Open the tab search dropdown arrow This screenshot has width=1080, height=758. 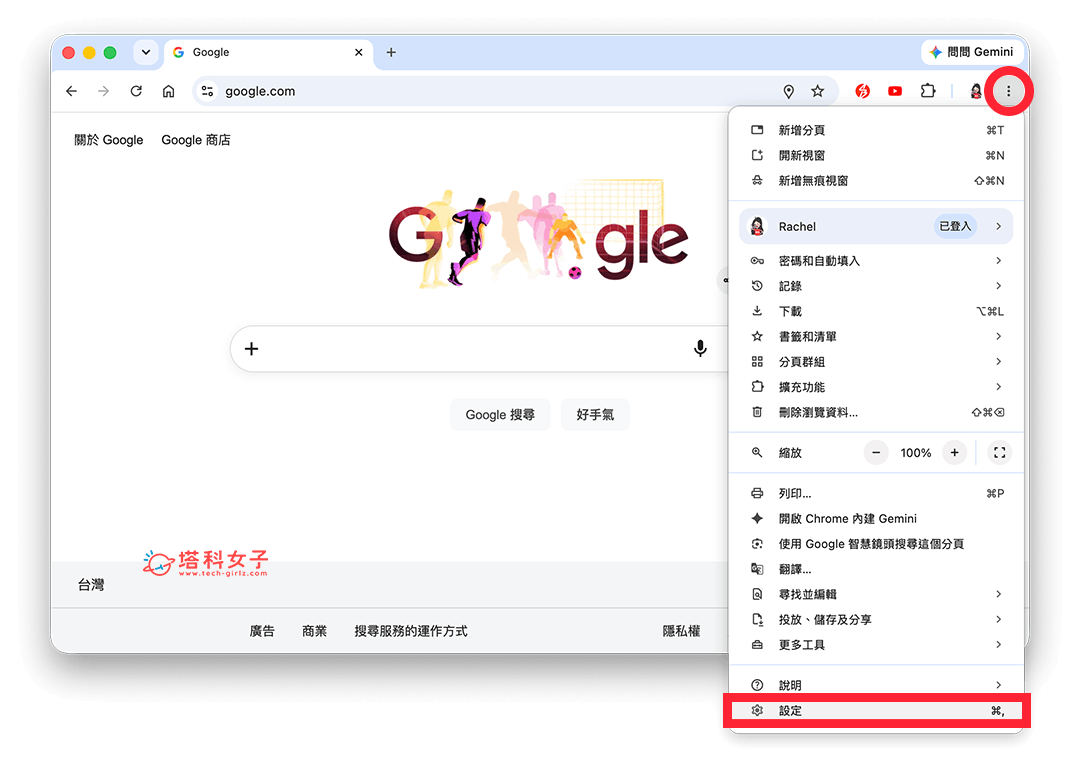tap(146, 52)
